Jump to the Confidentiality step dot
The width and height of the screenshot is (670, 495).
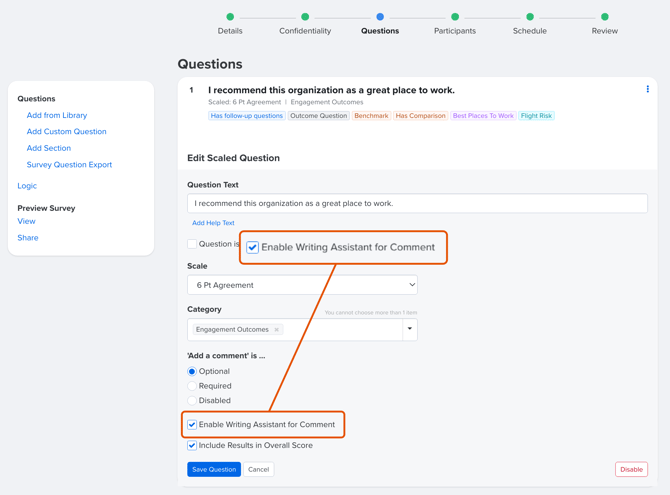[305, 17]
